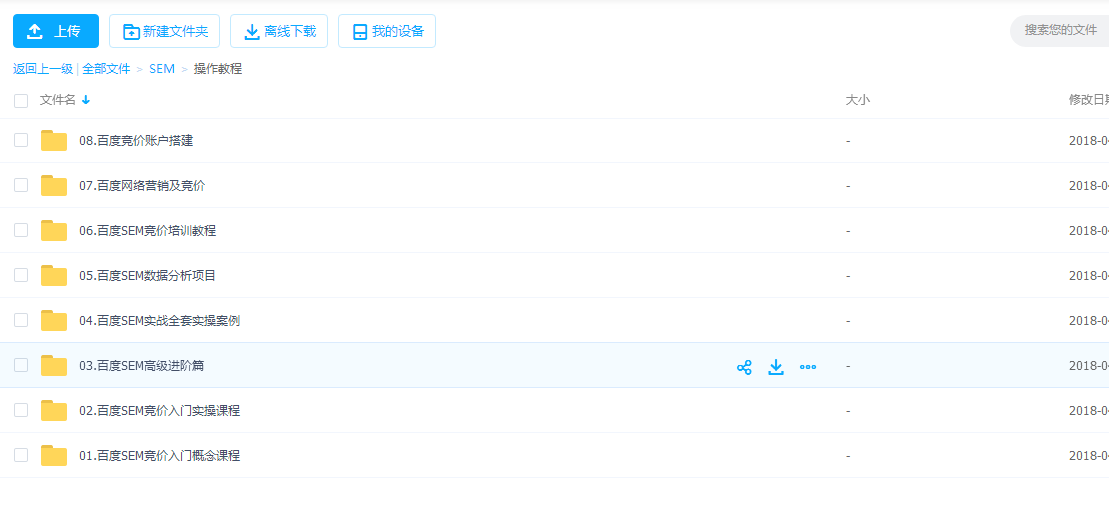Open folder name 08.百度竞价账户搭建

tap(136, 141)
